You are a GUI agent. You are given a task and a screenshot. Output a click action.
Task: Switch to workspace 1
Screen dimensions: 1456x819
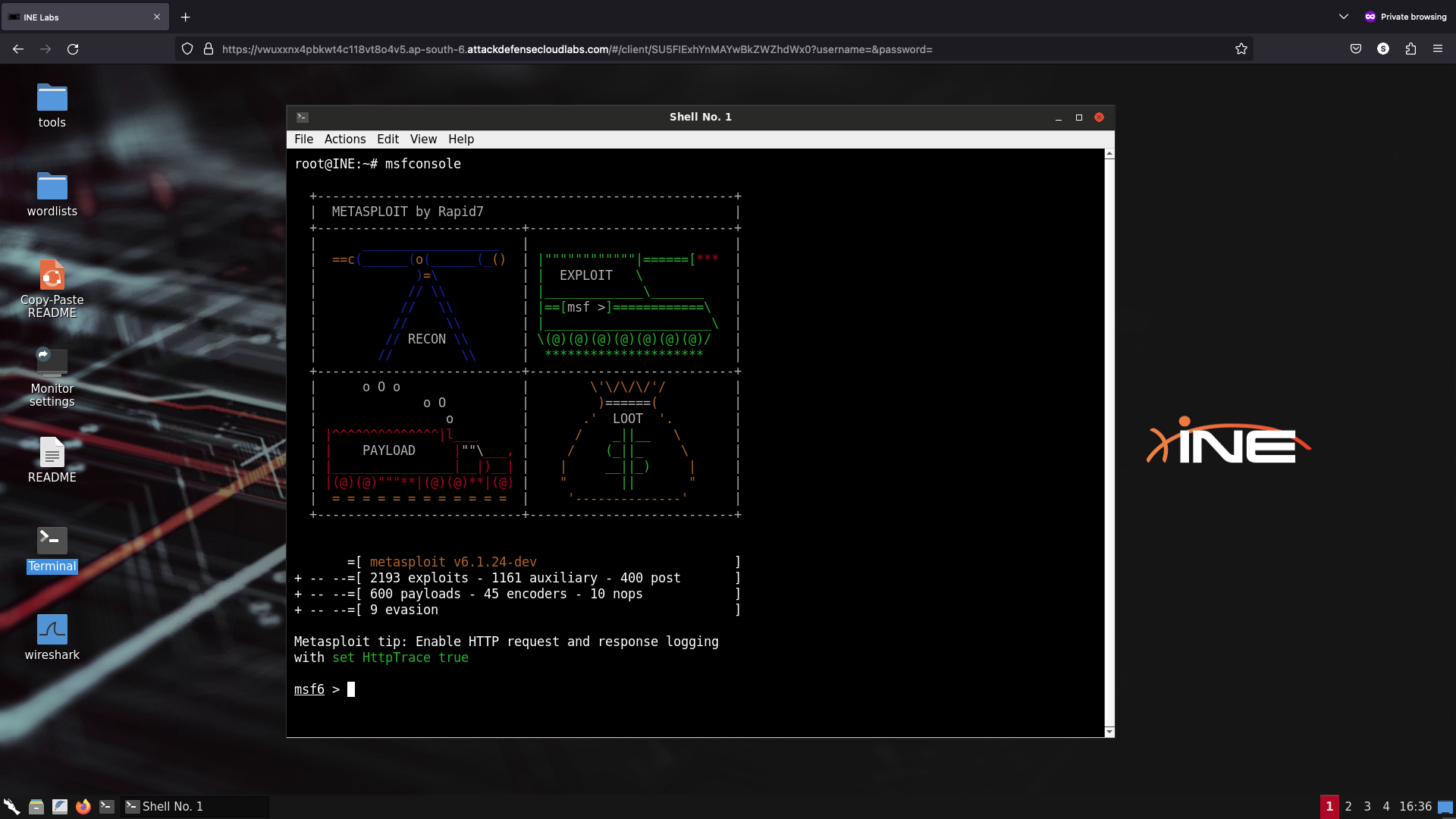(1329, 807)
